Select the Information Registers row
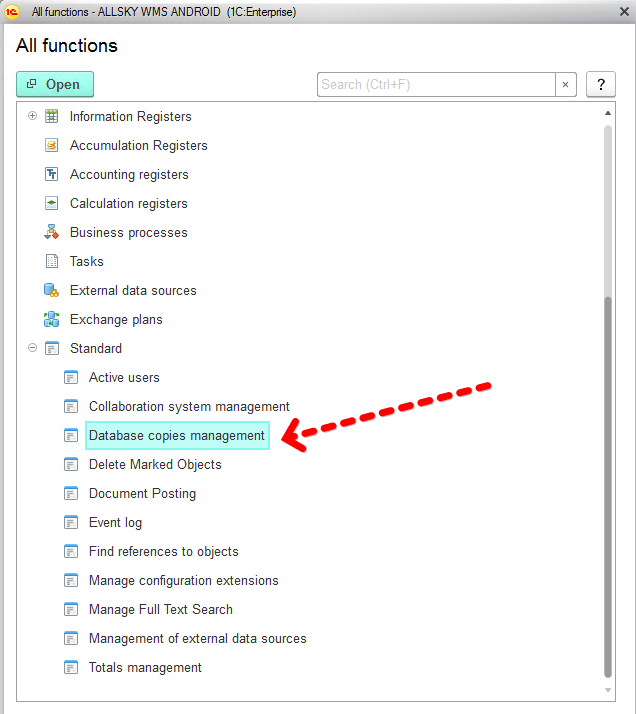 click(131, 117)
